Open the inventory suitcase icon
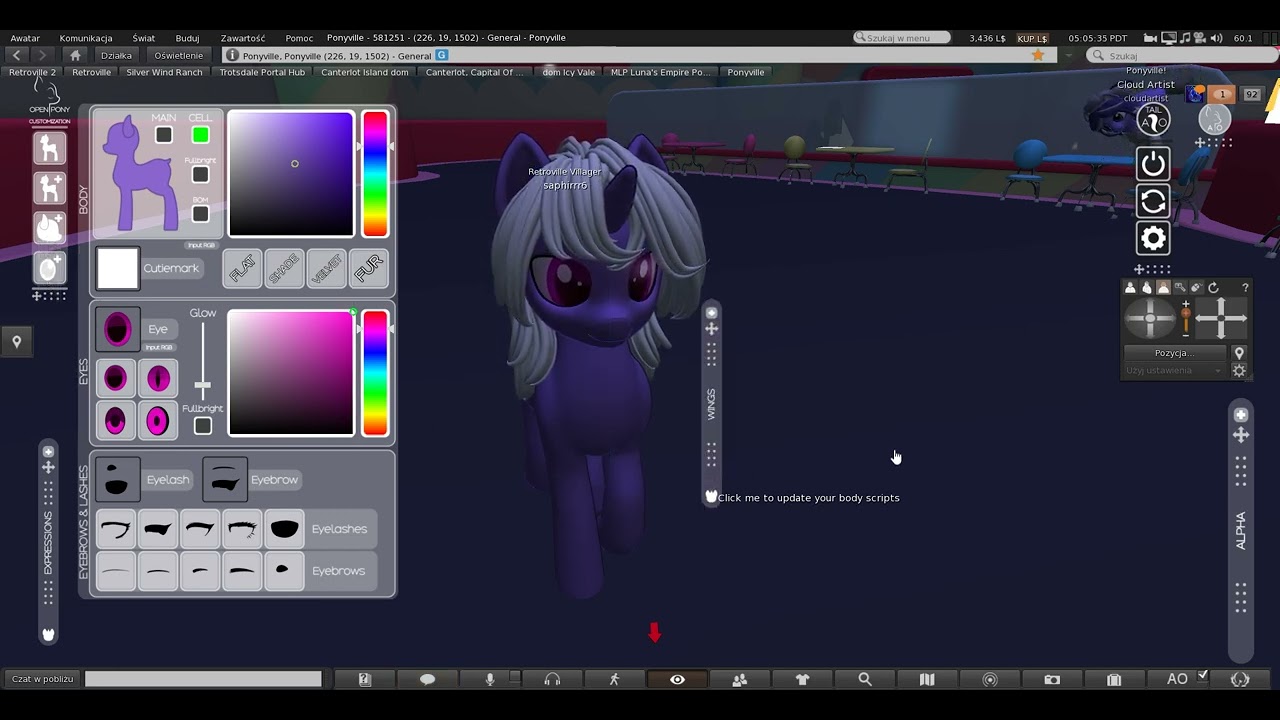Viewport: 1280px width, 720px height. (1114, 679)
